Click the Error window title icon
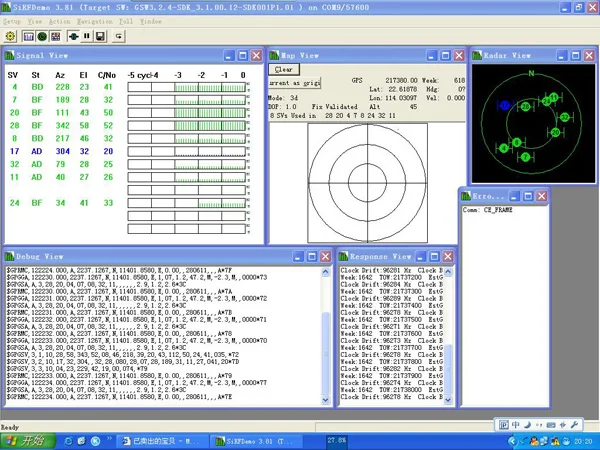600x450 pixels. coord(466,196)
